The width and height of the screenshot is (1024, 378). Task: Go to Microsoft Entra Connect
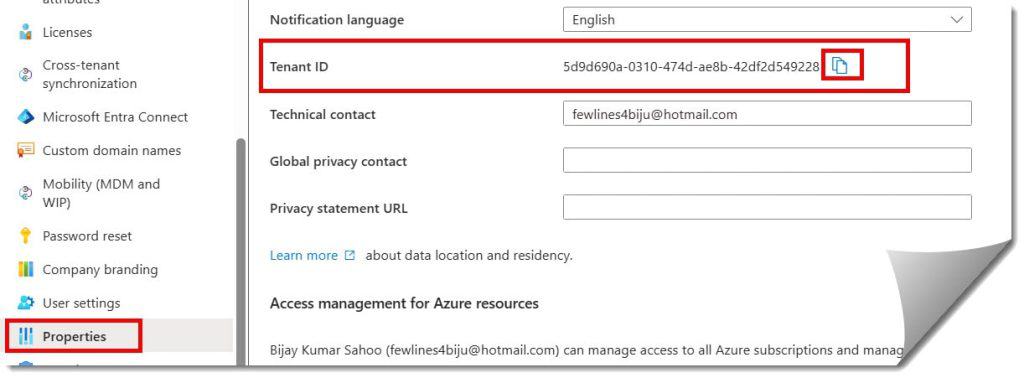click(x=115, y=117)
